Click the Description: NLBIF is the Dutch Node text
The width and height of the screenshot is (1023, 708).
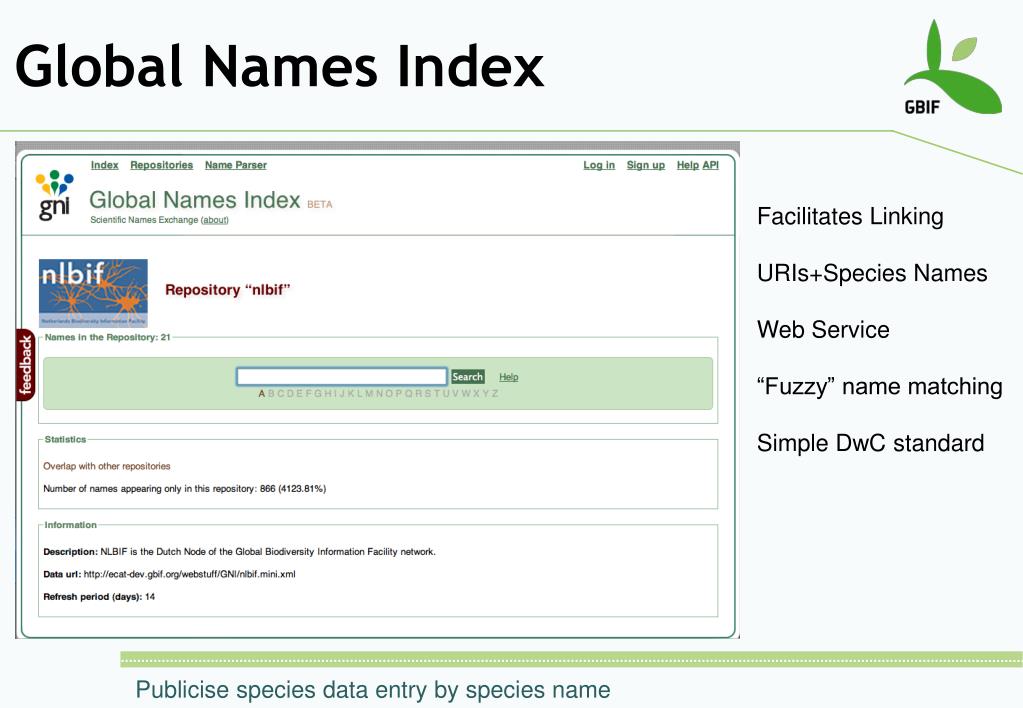(x=239, y=551)
